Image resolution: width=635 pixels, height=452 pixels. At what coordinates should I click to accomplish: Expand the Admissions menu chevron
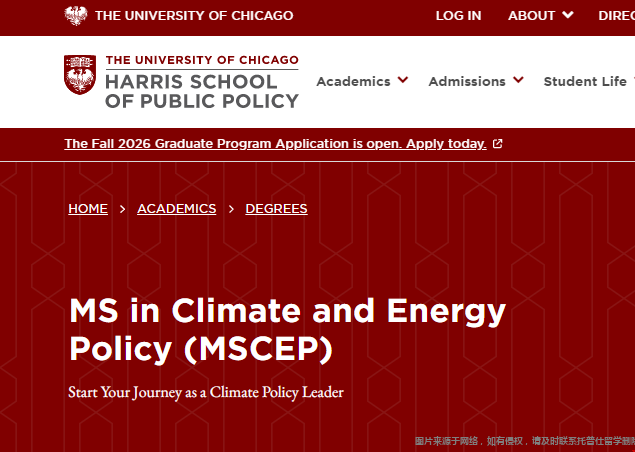tap(518, 81)
